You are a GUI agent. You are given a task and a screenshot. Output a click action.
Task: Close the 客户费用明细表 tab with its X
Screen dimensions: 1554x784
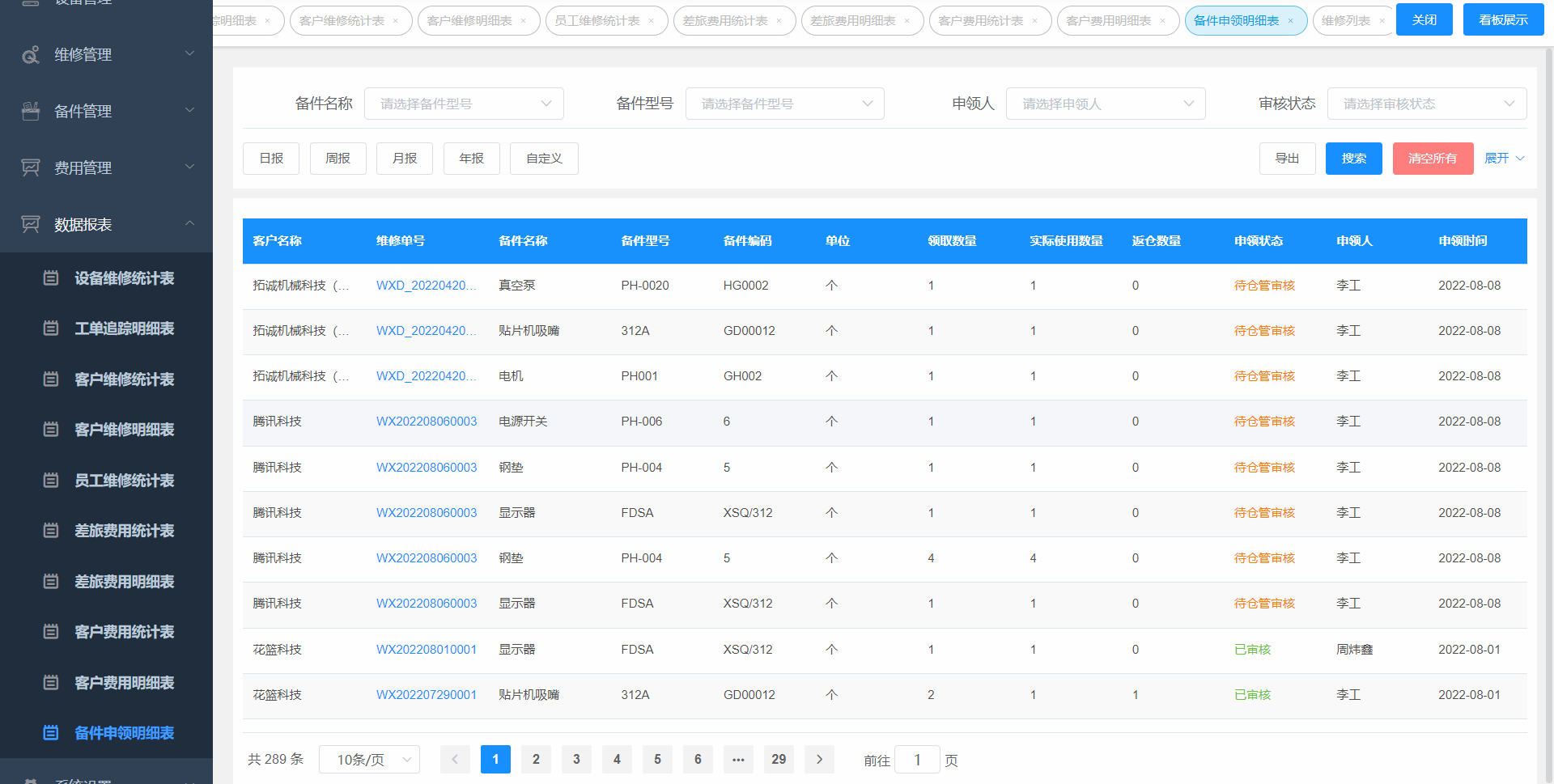pos(1163,21)
